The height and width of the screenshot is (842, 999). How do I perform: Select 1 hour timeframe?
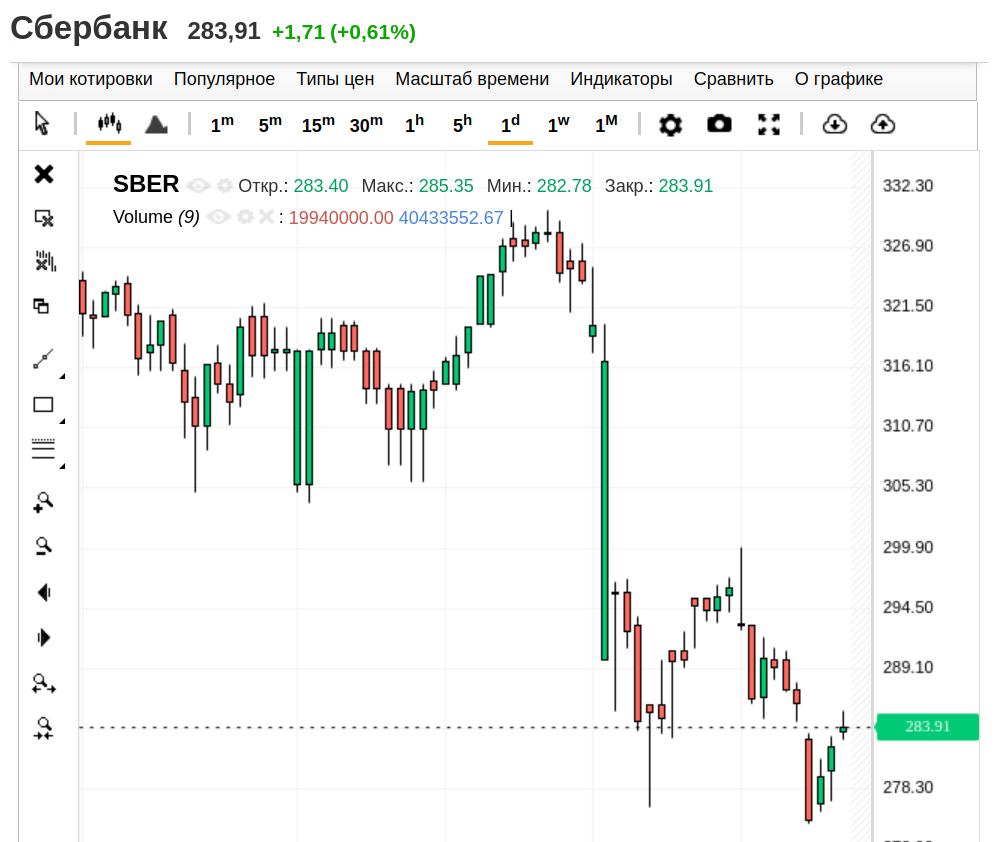(414, 124)
